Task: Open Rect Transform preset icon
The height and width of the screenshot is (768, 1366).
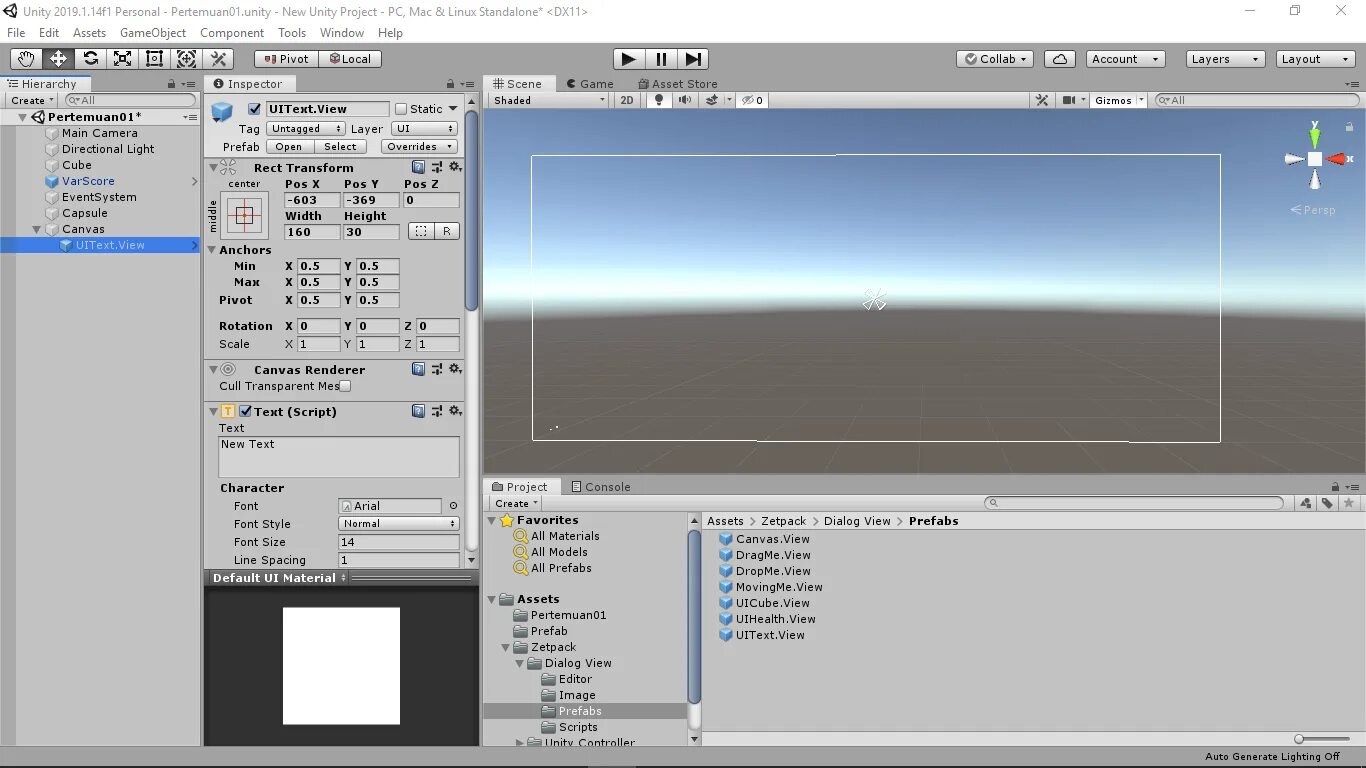Action: pos(437,167)
